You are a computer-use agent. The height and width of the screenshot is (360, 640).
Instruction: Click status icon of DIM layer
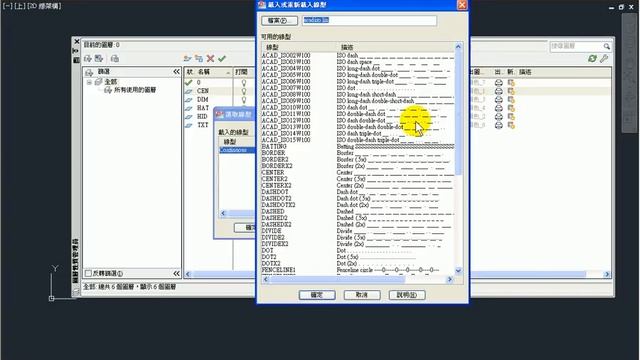click(189, 100)
